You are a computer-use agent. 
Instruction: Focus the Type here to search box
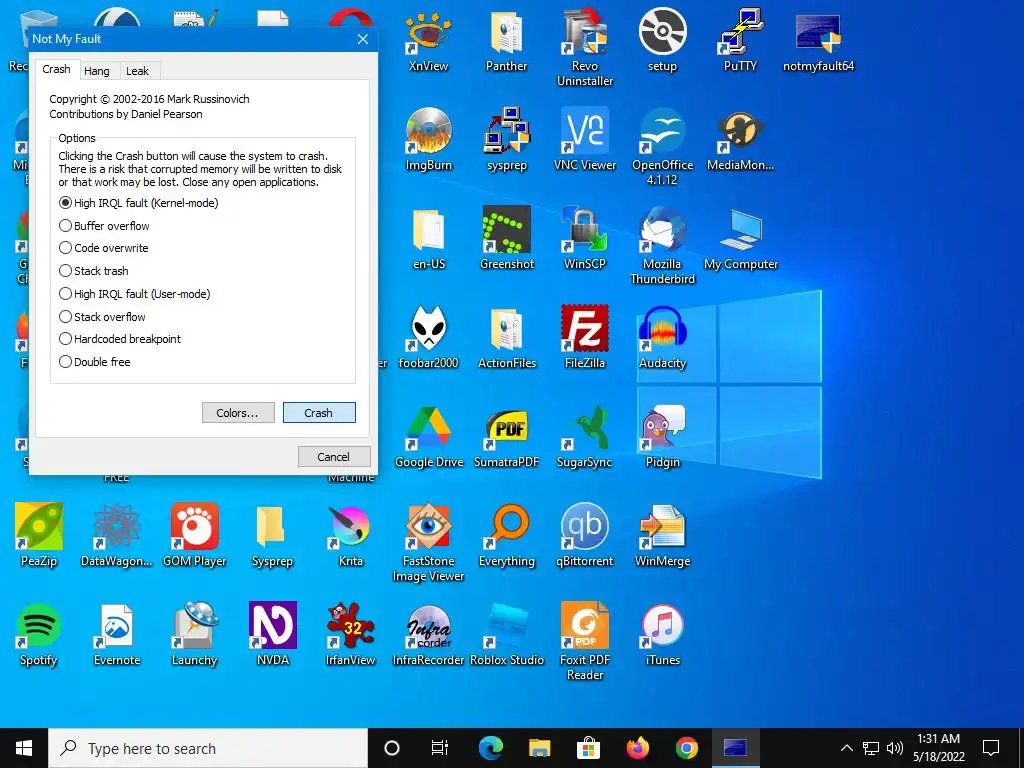[208, 748]
